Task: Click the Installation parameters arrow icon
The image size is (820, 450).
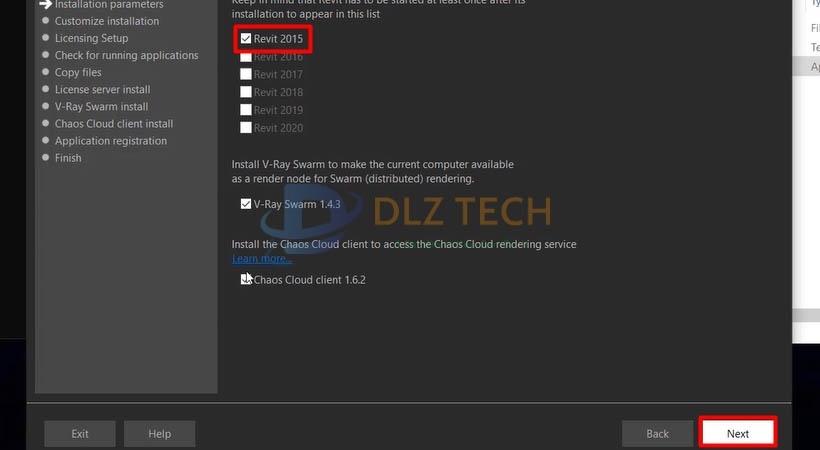Action: click(x=45, y=5)
